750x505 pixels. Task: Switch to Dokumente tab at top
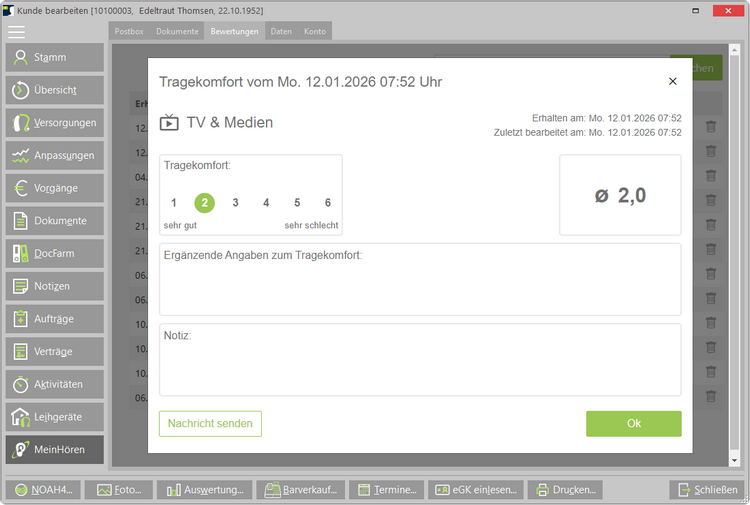tap(177, 31)
